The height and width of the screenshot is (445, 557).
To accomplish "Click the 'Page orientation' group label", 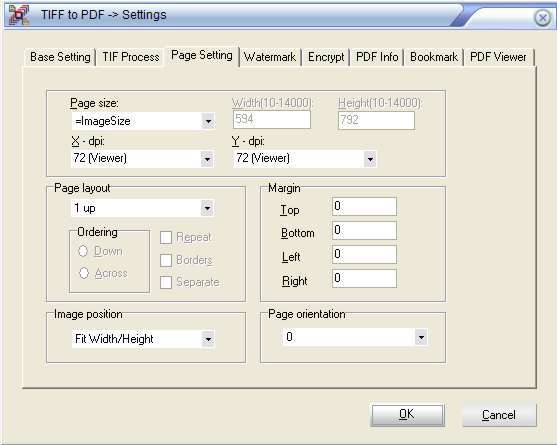I will pos(307,314).
